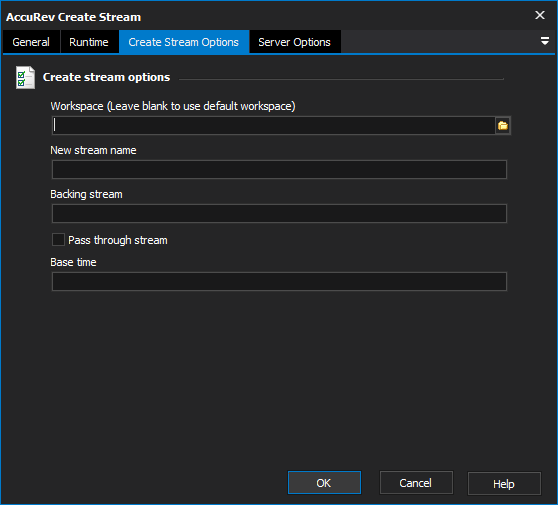
Task: Click the Backing stream text field
Action: 279,214
